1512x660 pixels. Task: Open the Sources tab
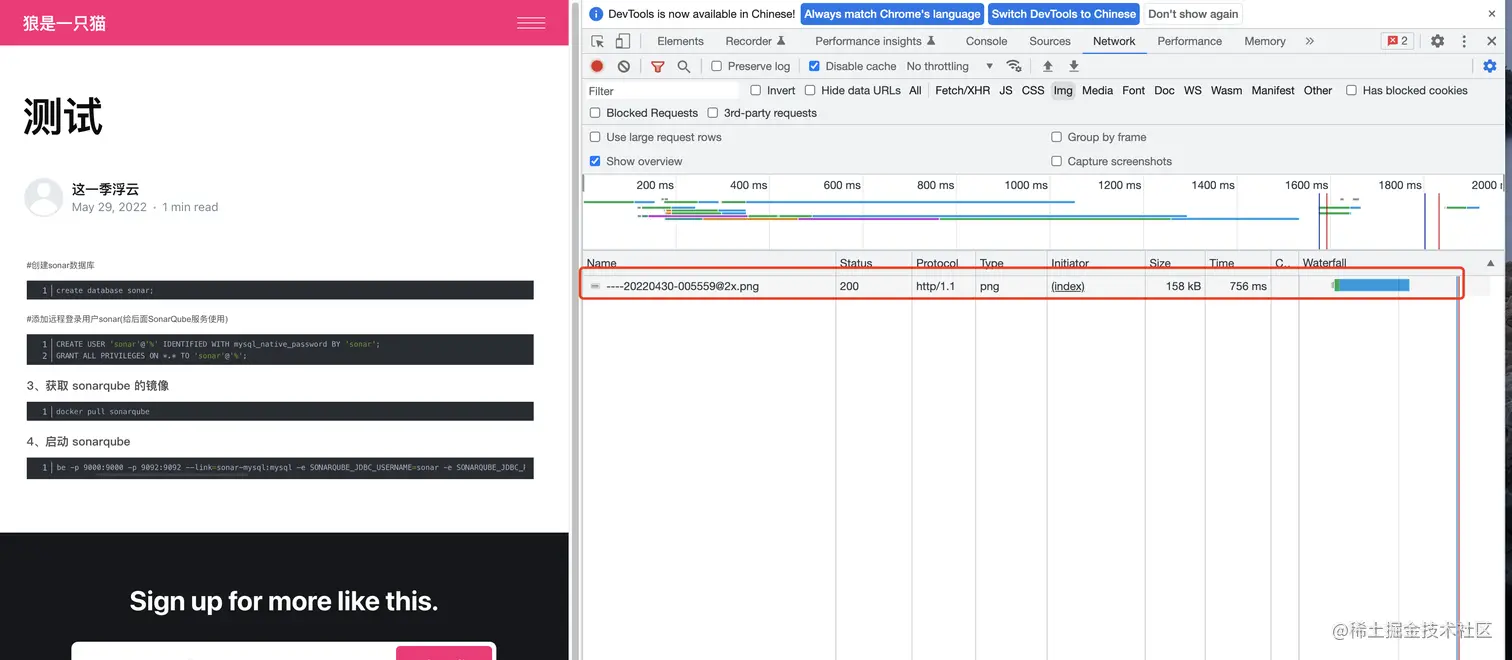1050,41
